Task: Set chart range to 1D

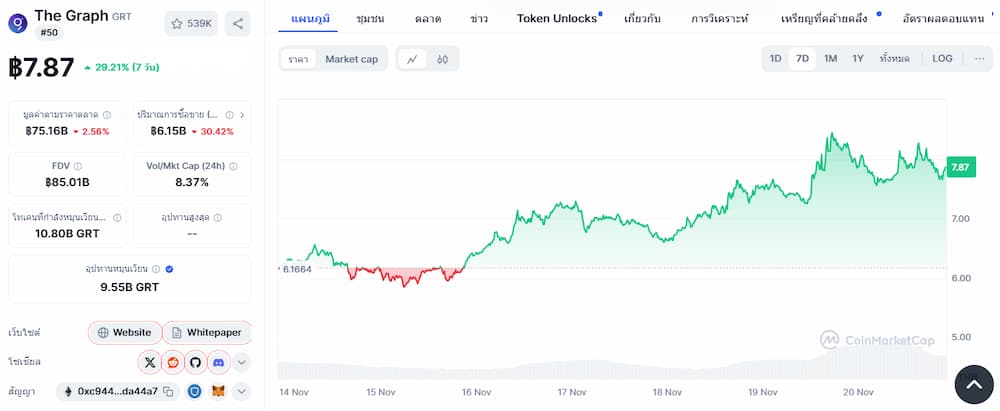Action: 775,59
